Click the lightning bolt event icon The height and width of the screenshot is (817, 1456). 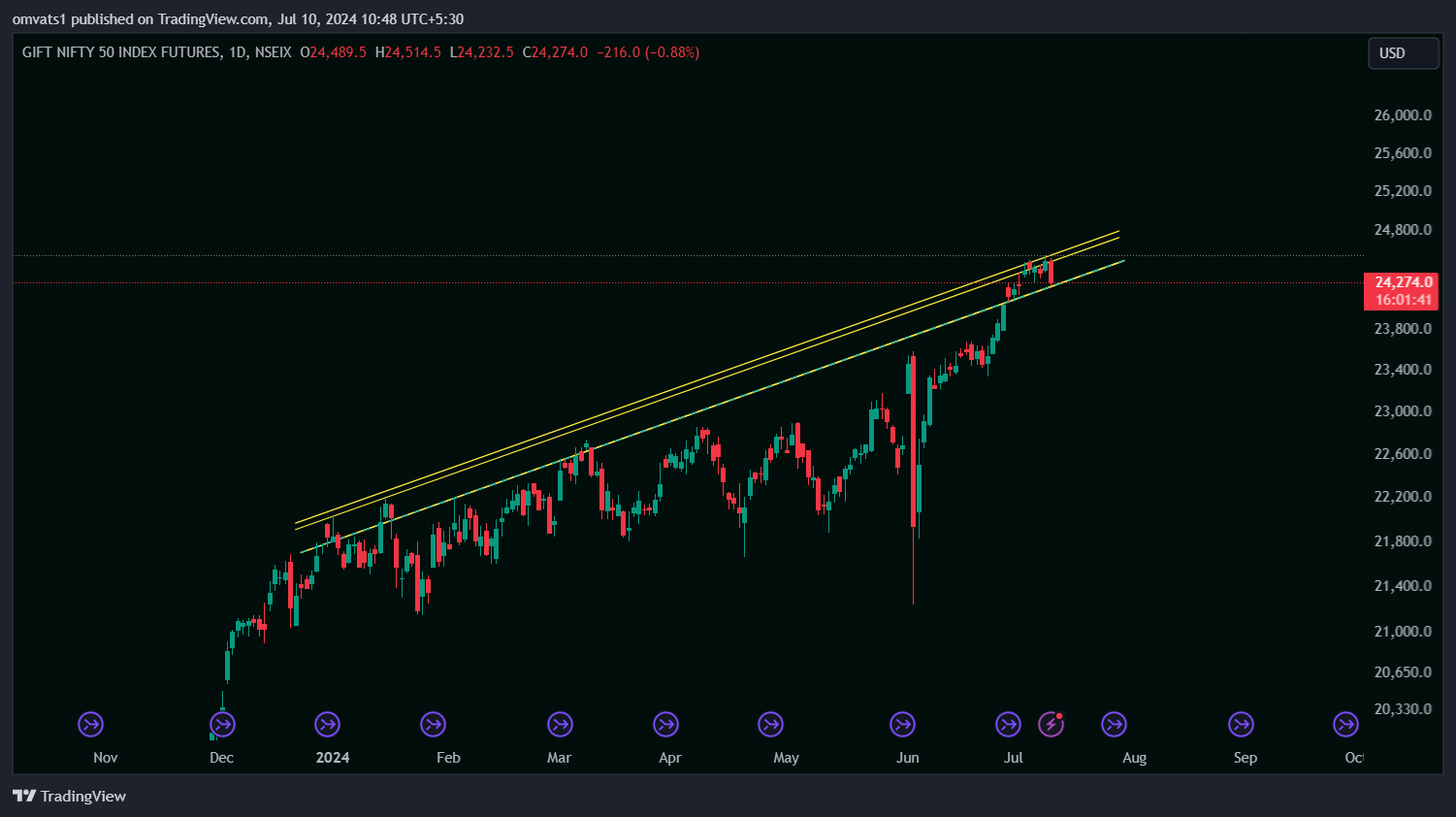point(1051,724)
